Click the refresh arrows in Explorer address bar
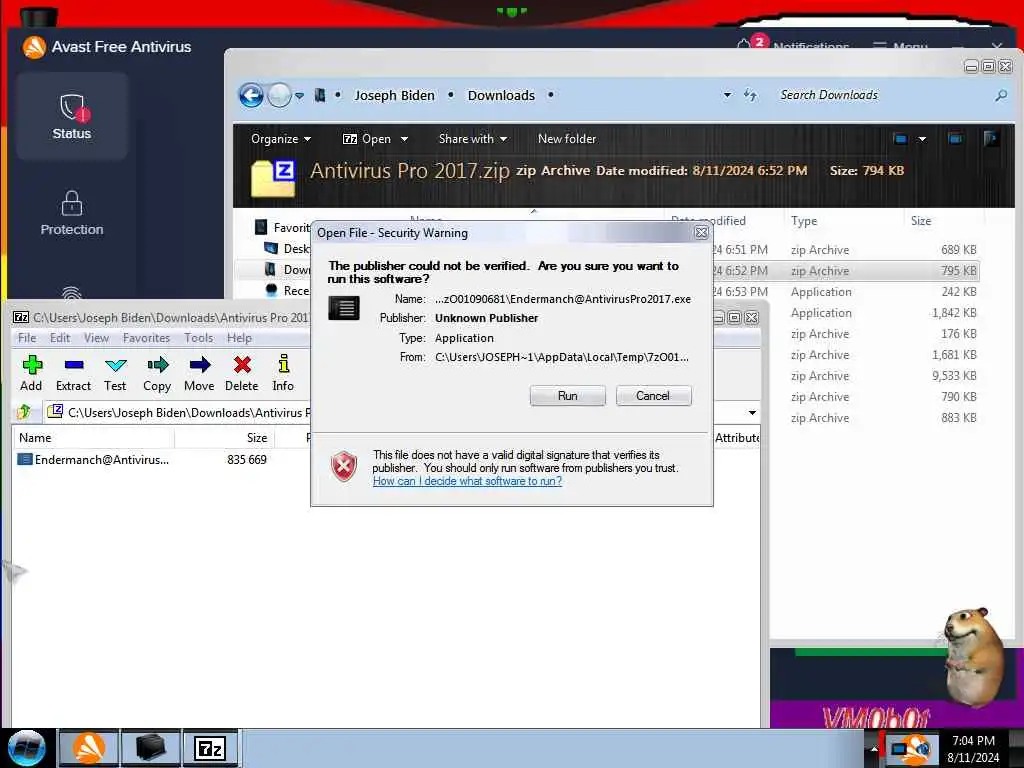The image size is (1024, 768). (x=750, y=95)
